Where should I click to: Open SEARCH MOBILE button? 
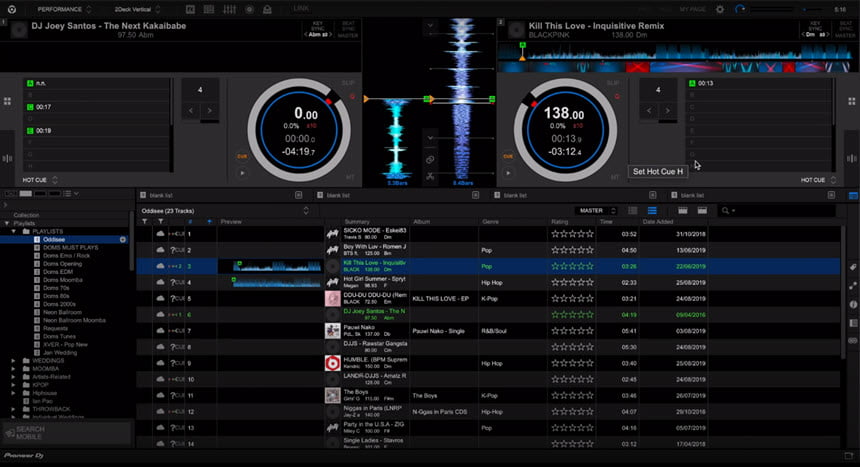(66, 432)
